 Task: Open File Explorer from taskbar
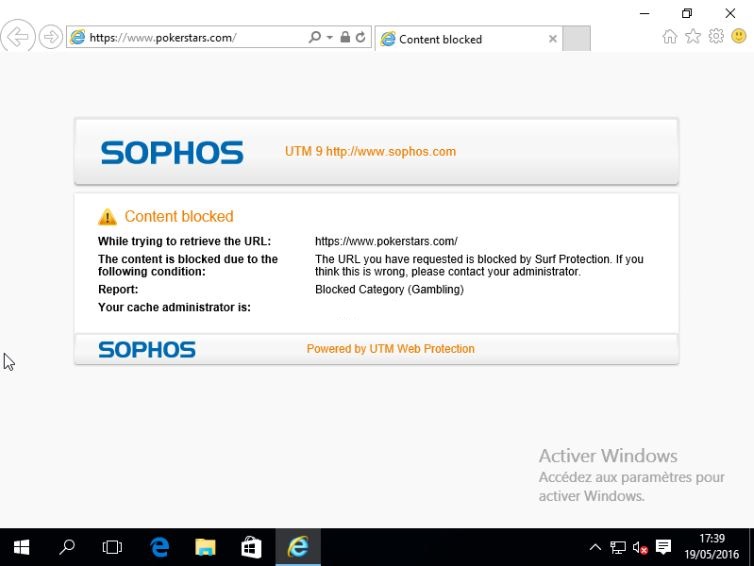[x=205, y=547]
